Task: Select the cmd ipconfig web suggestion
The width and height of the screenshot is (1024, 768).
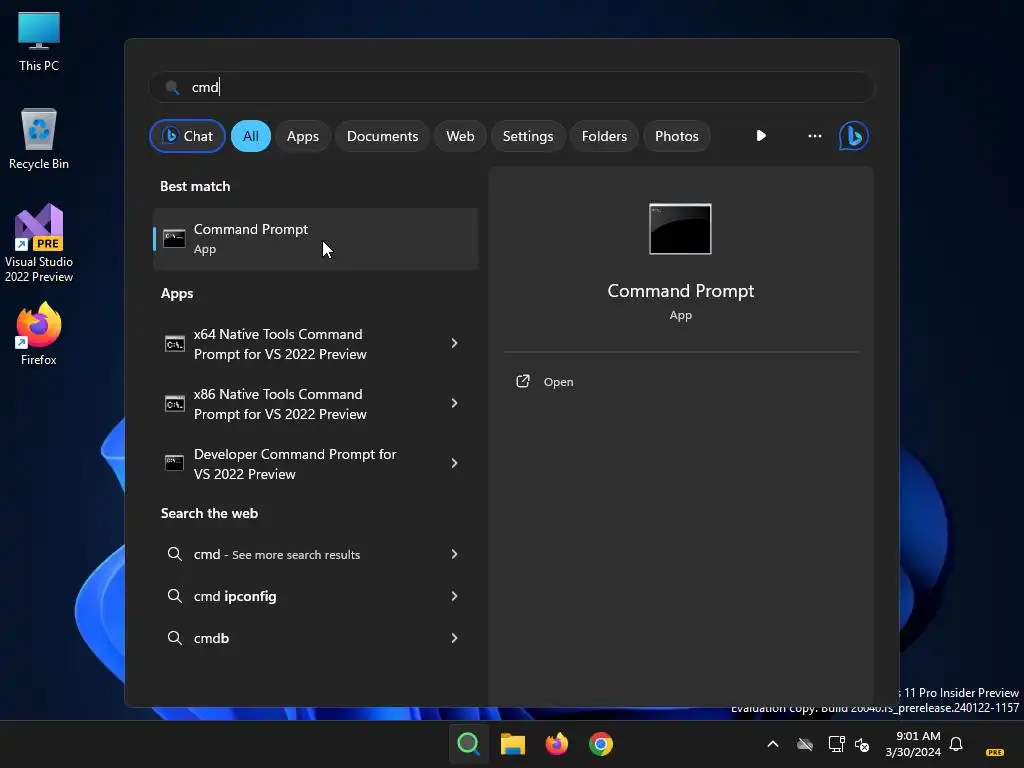Action: (315, 596)
